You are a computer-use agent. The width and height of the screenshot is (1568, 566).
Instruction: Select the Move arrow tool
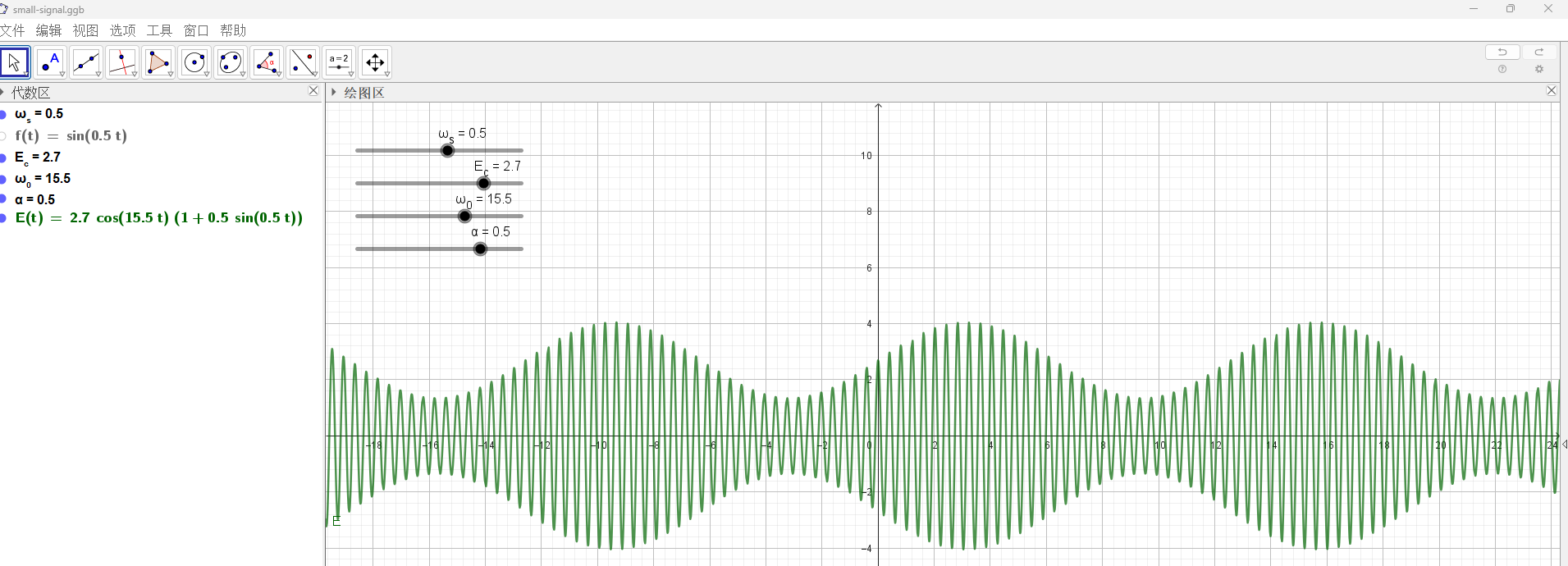pyautogui.click(x=15, y=62)
